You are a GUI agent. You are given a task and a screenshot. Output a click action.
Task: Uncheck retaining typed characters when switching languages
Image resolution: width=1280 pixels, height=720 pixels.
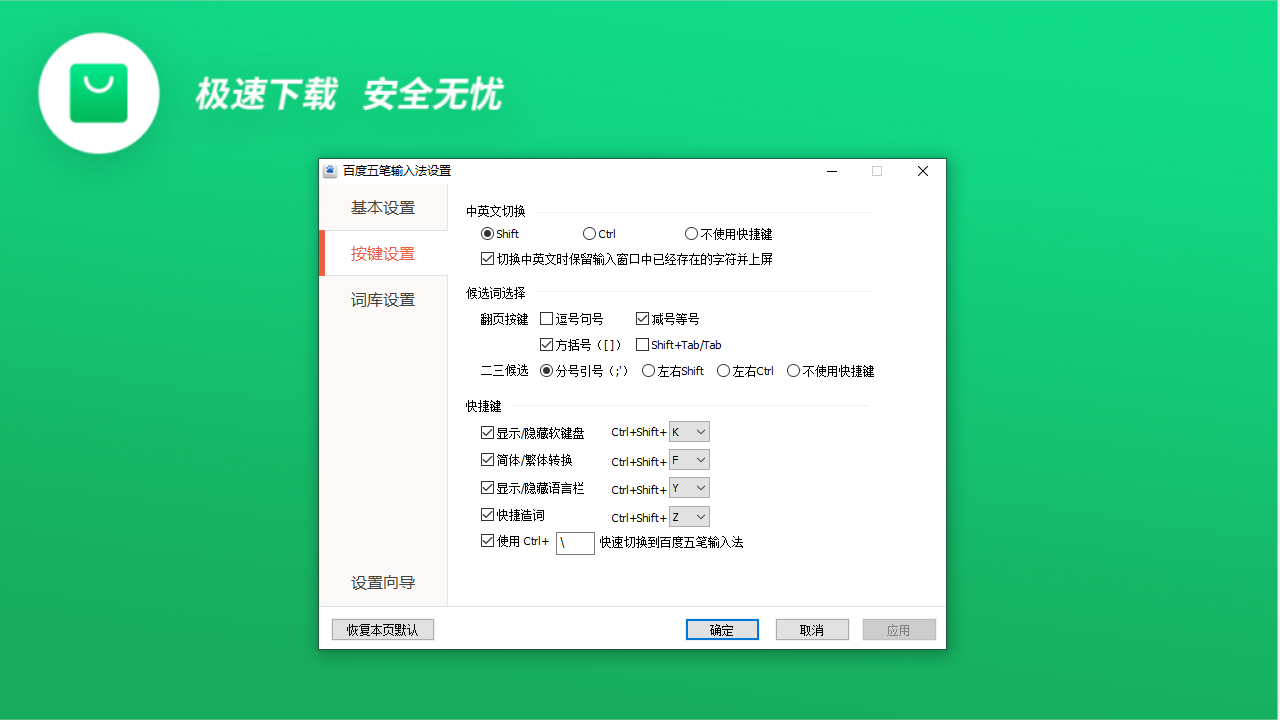pos(488,258)
